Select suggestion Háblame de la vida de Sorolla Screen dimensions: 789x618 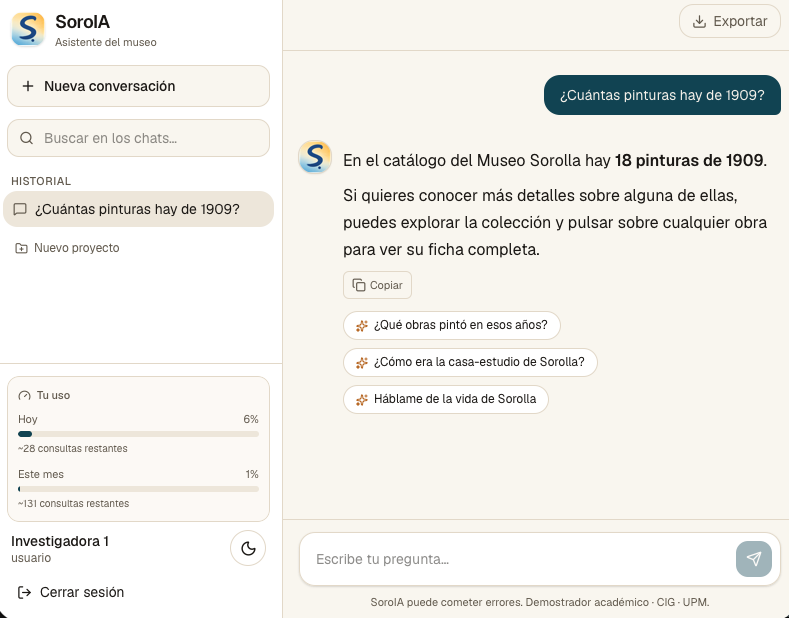click(446, 399)
